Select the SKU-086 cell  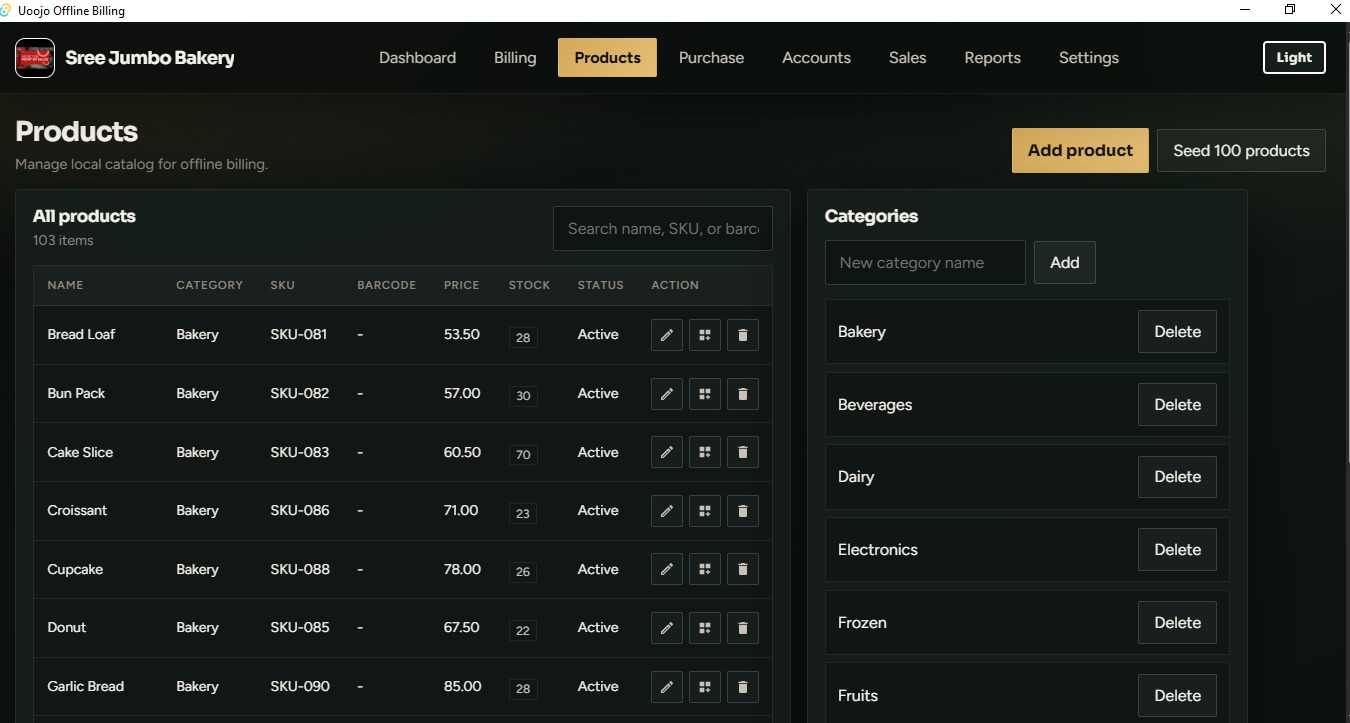(300, 511)
